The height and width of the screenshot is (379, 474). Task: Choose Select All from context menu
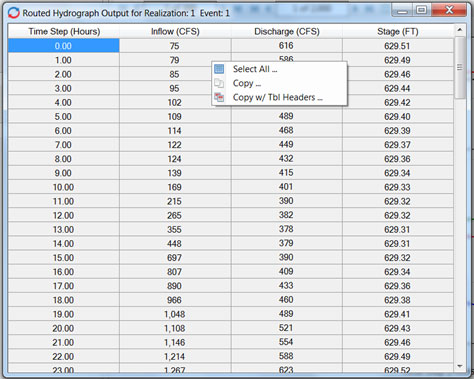279,69
